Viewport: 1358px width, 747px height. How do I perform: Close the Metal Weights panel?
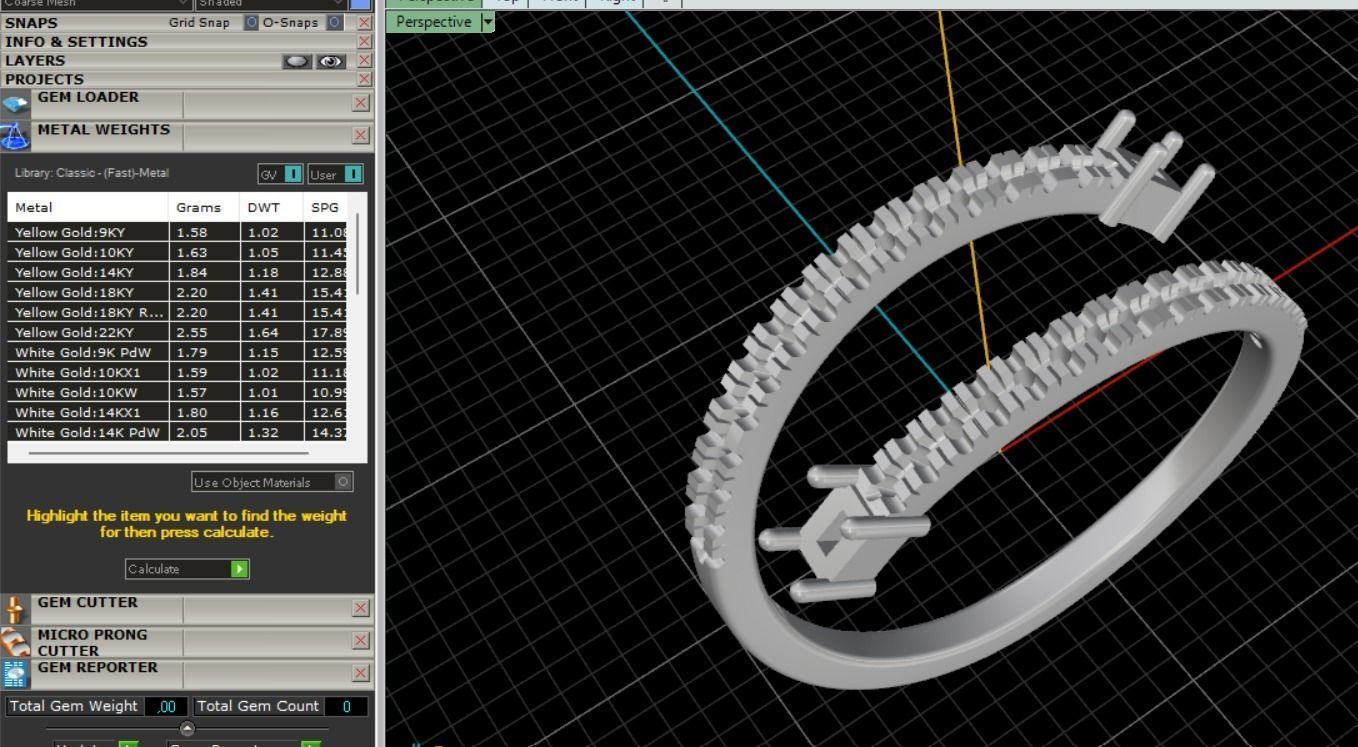(361, 135)
